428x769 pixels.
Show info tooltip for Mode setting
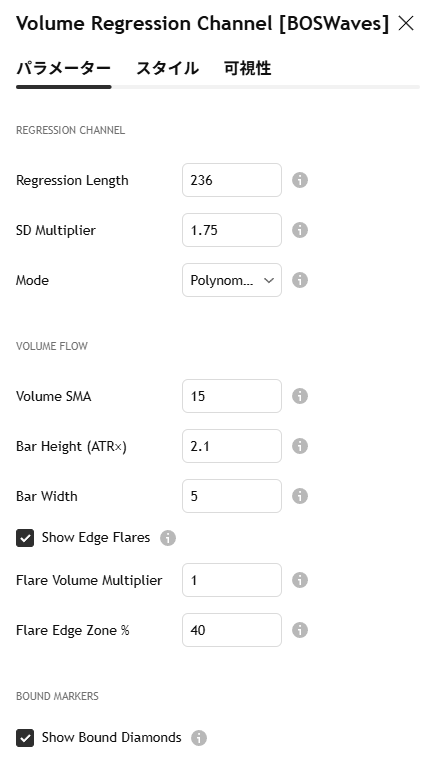click(300, 280)
